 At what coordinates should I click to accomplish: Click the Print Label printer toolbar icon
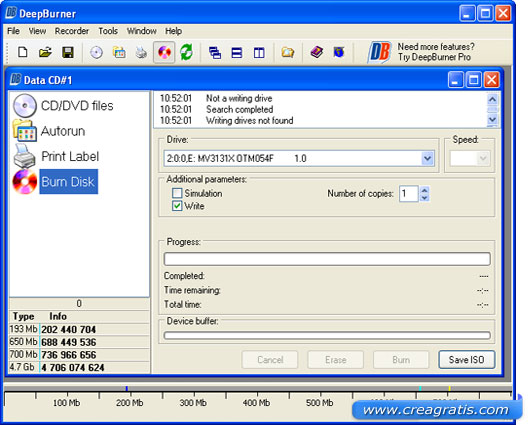(x=141, y=52)
